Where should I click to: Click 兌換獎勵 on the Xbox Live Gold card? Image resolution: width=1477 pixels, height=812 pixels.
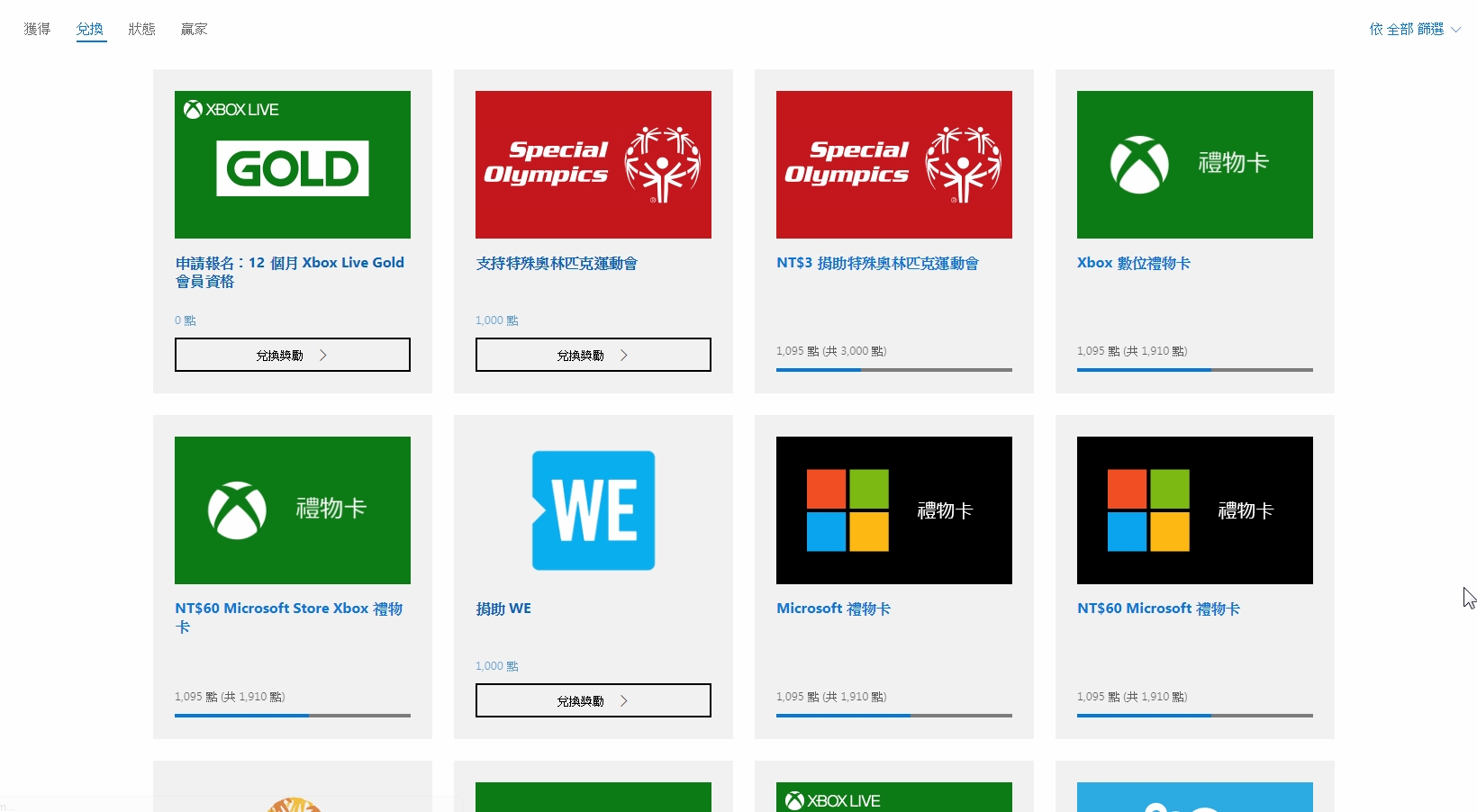(x=292, y=355)
